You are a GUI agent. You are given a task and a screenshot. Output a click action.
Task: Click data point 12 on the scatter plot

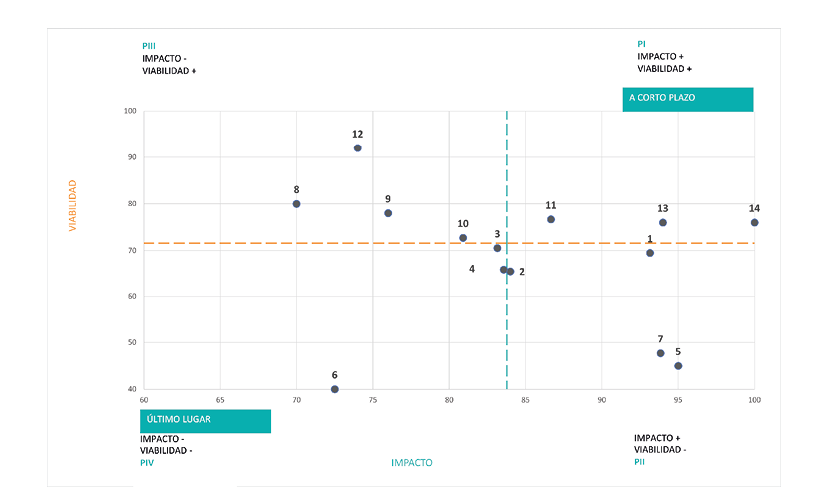[x=357, y=148]
